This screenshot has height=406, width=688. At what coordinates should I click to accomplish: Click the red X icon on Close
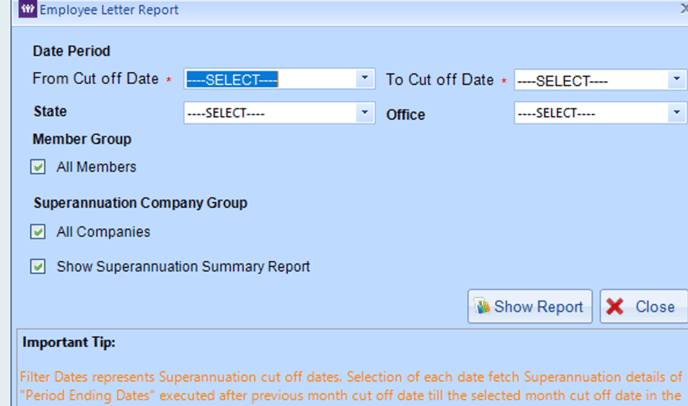[x=615, y=306]
